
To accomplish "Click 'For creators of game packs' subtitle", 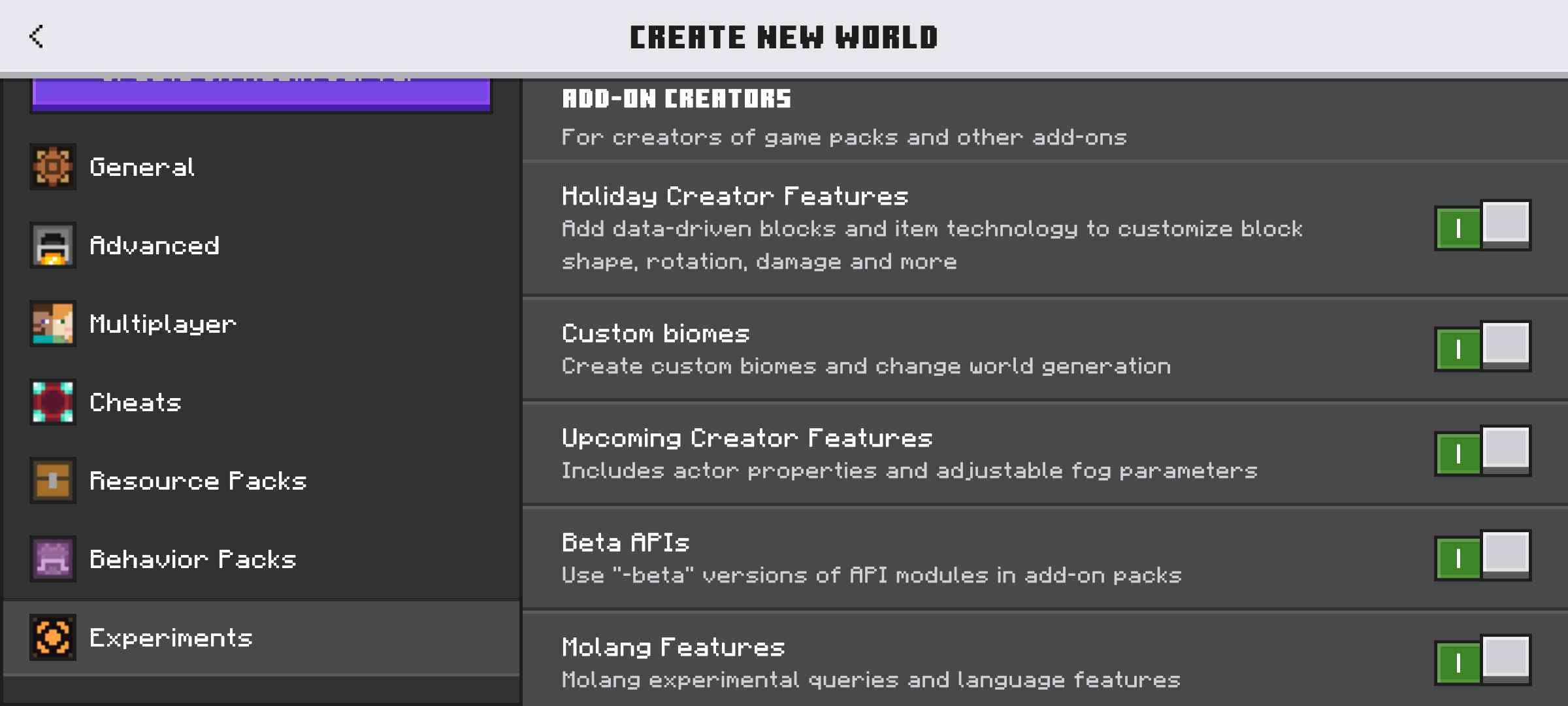I will [844, 137].
